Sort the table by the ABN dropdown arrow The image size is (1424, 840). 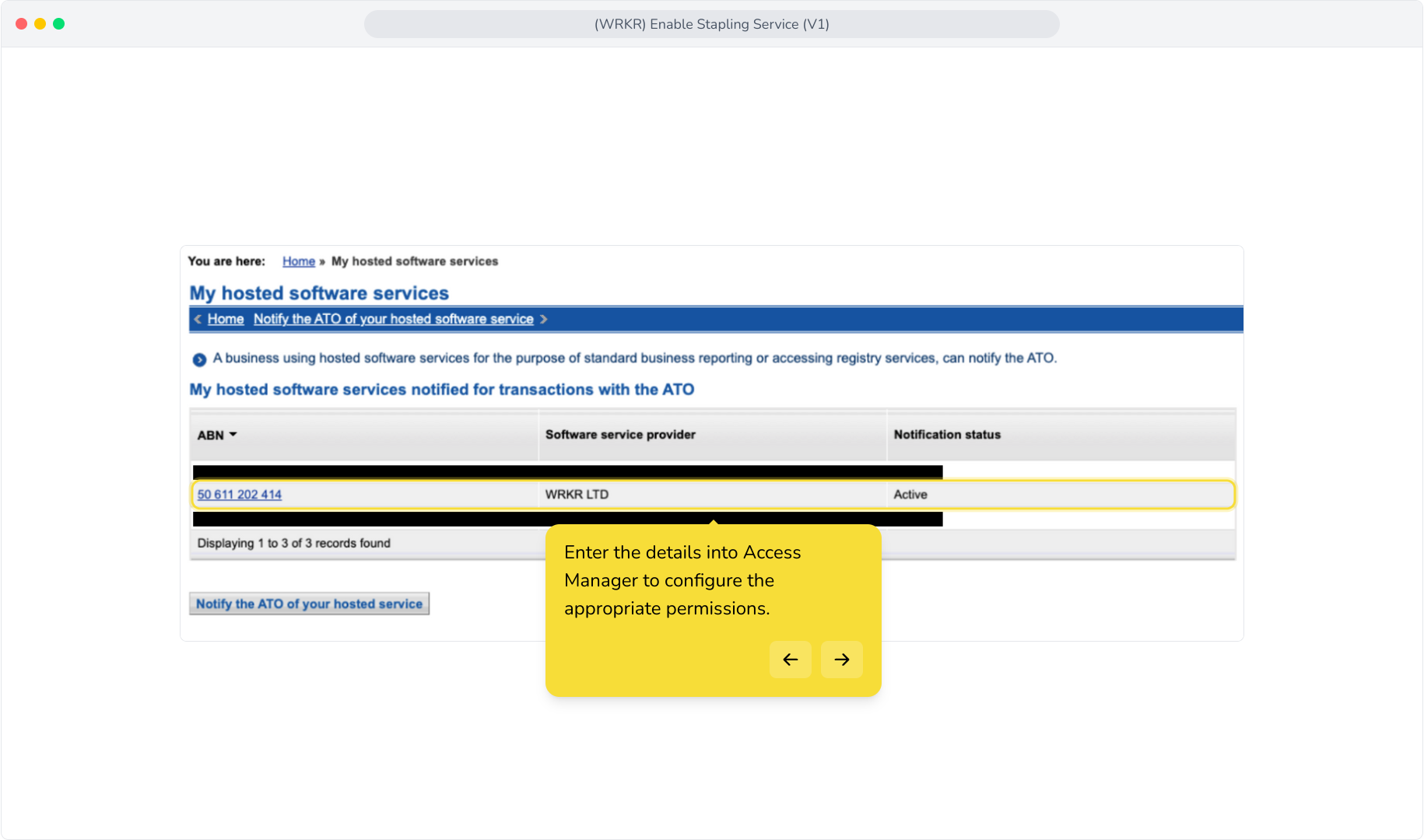pos(233,435)
